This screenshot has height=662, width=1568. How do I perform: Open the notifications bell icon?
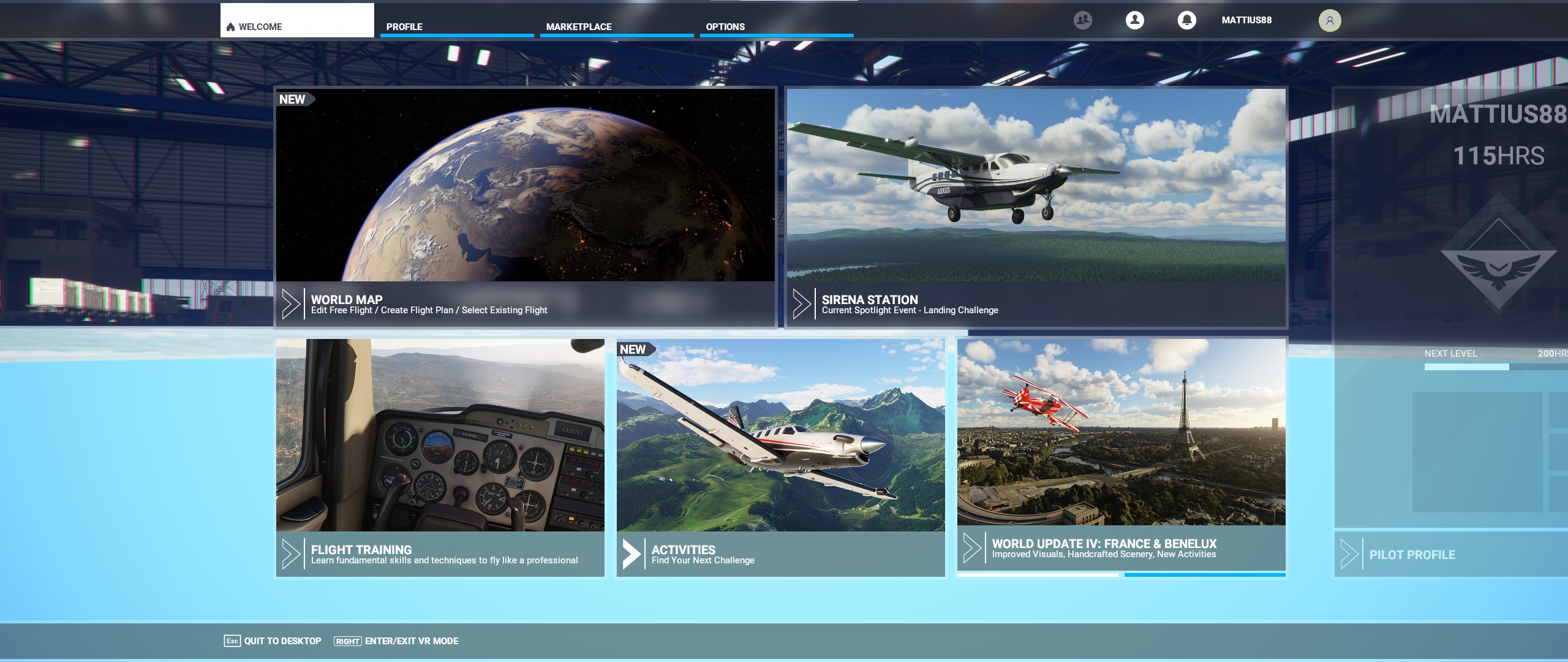pos(1186,20)
